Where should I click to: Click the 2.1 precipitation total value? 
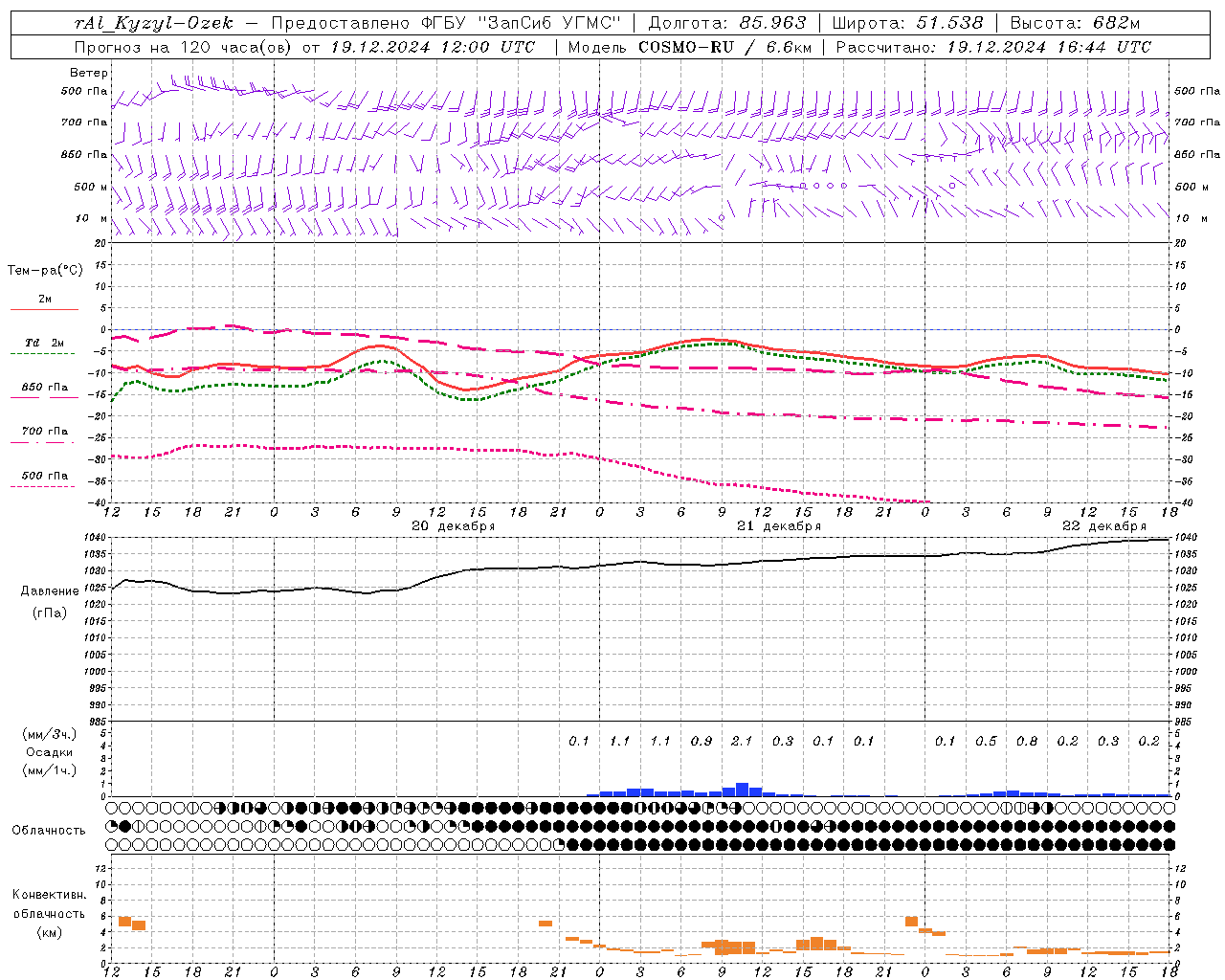[742, 741]
